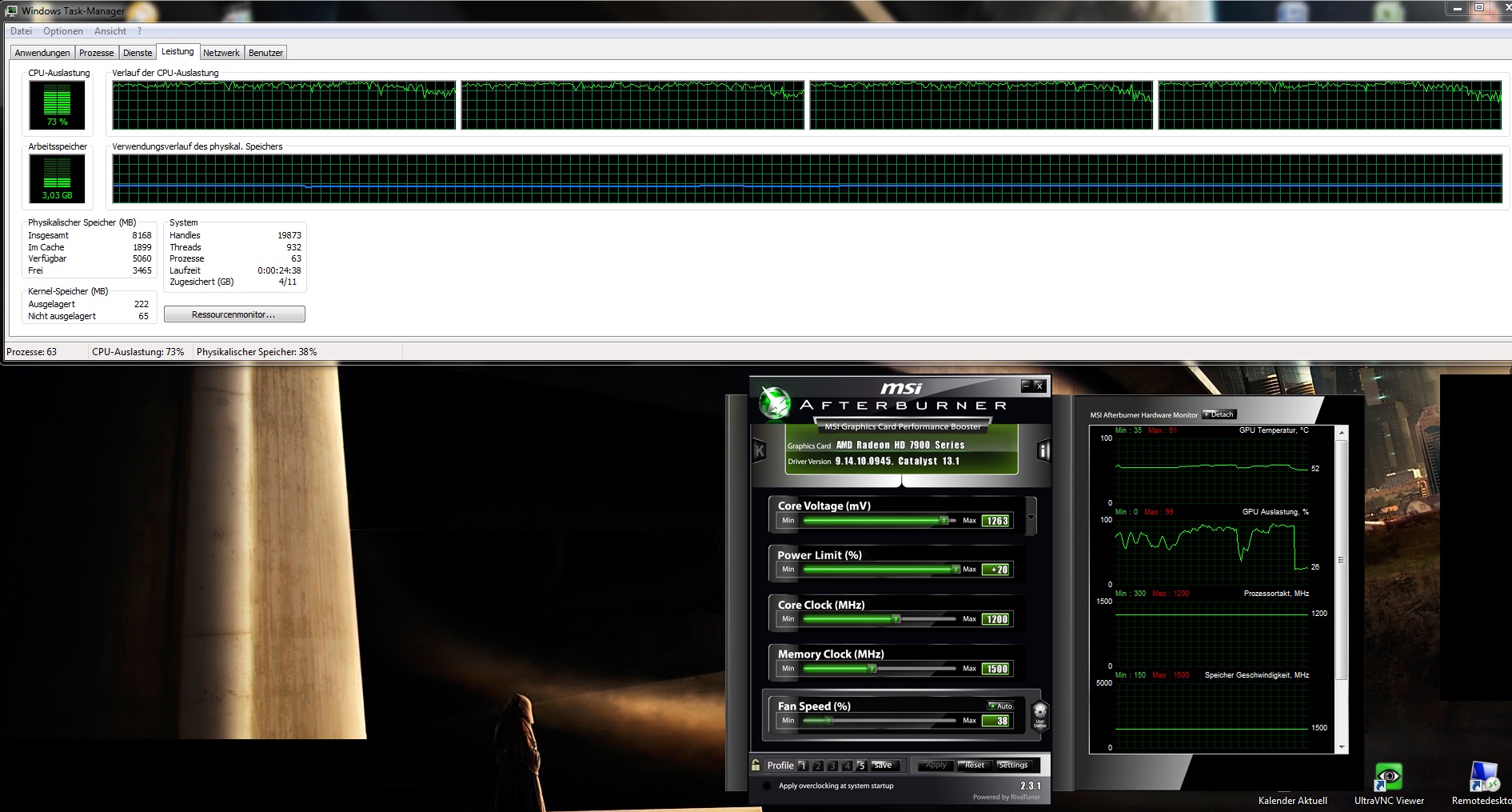1512x812 pixels.
Task: Switch to the Benutzer tab
Action: [x=266, y=53]
